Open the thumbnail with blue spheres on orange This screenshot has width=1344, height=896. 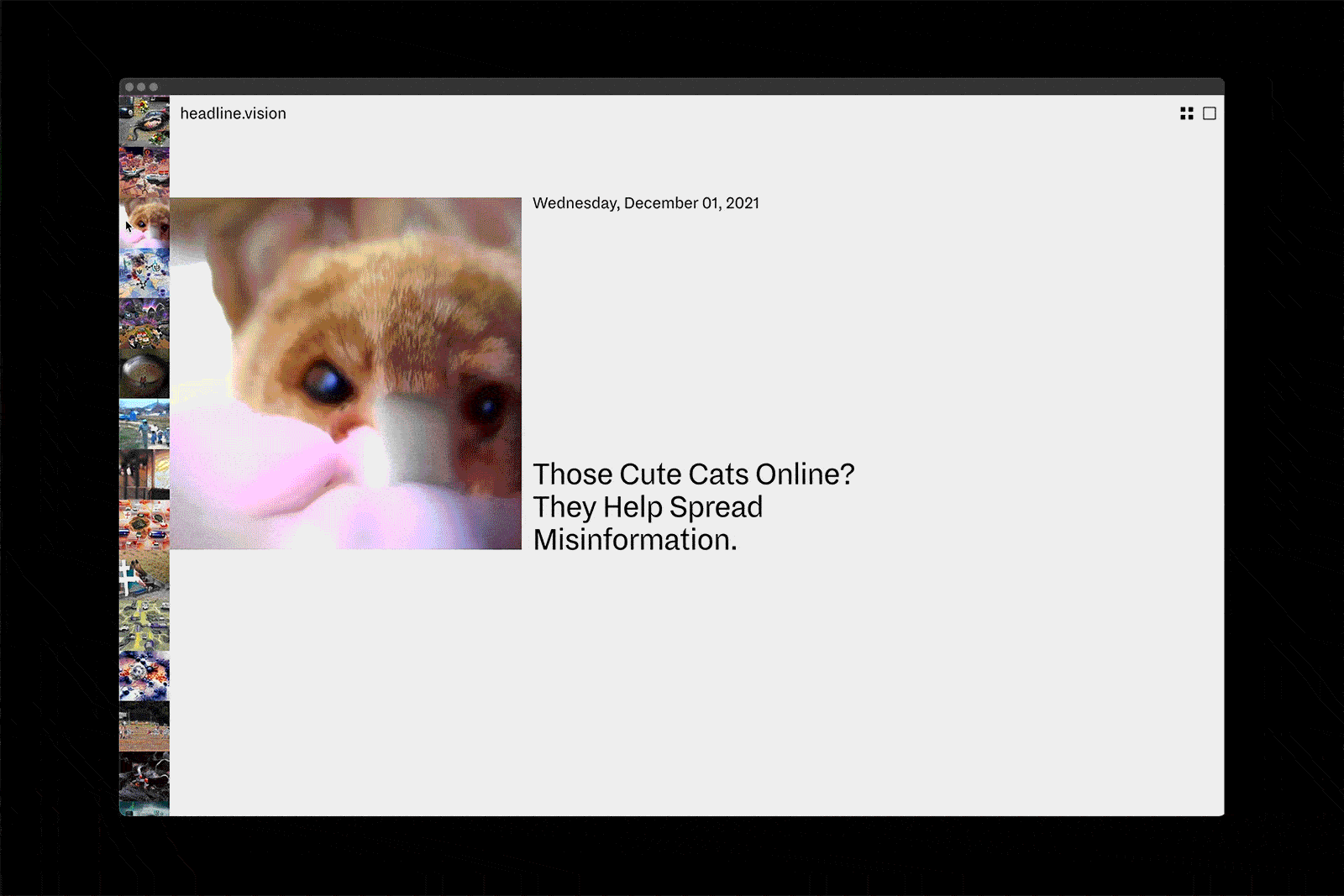144,676
